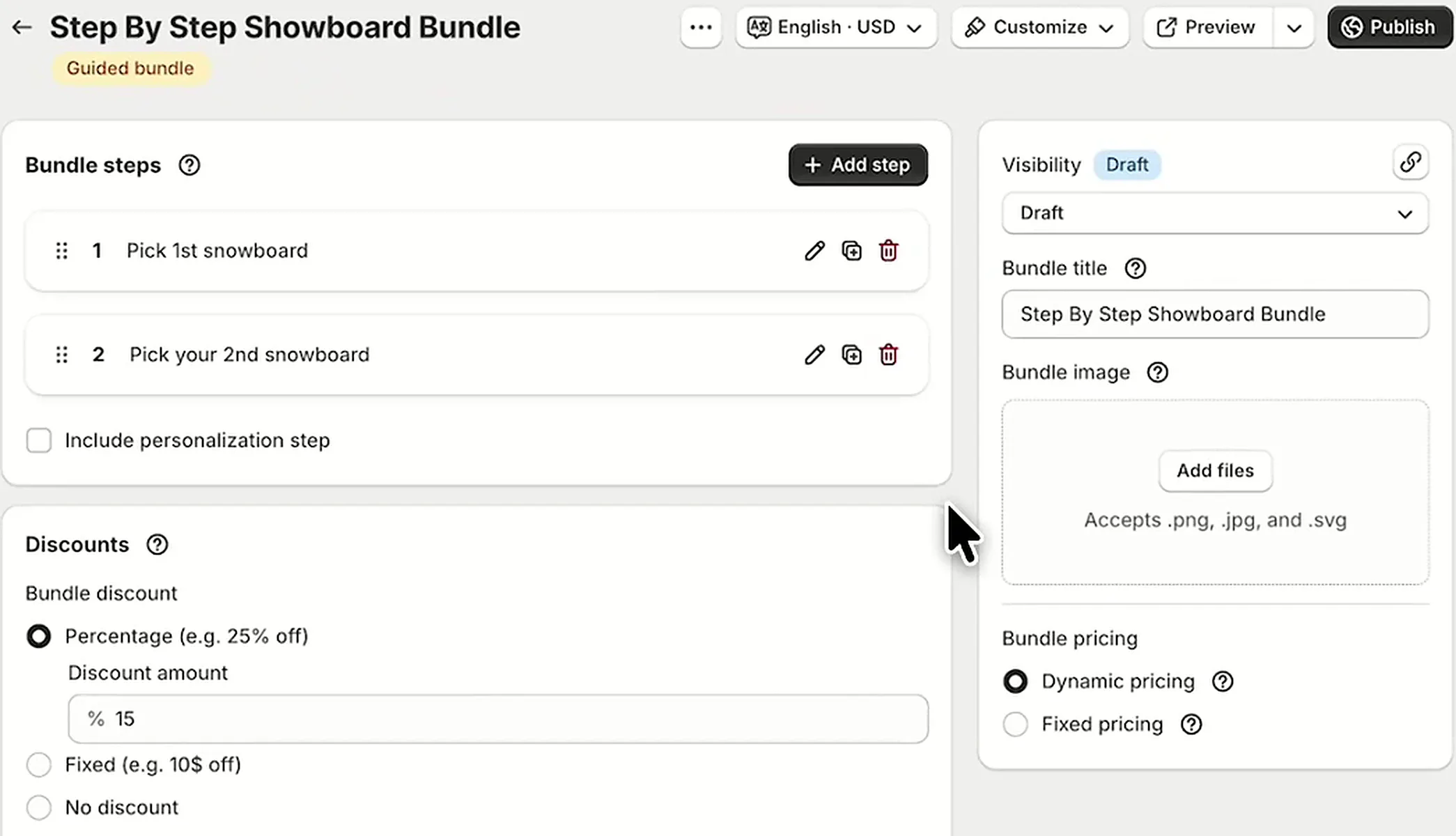Select Dynamic pricing radio button
The image size is (1456, 836).
(x=1015, y=681)
